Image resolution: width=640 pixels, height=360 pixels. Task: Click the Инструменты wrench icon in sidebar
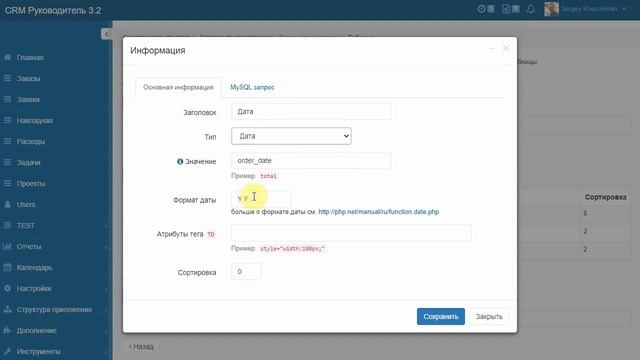7,351
